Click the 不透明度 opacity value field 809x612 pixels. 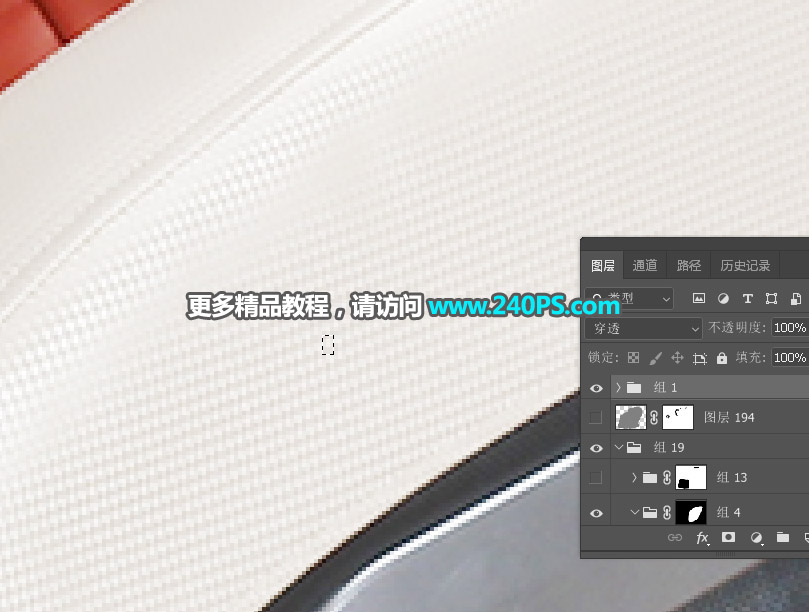790,328
